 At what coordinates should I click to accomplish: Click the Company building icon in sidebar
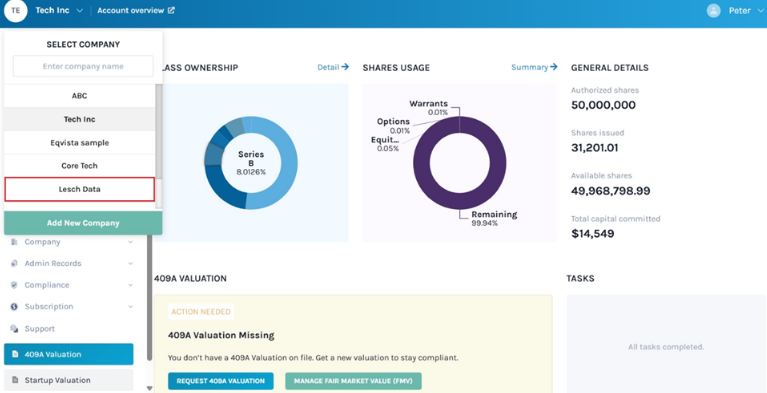14,242
